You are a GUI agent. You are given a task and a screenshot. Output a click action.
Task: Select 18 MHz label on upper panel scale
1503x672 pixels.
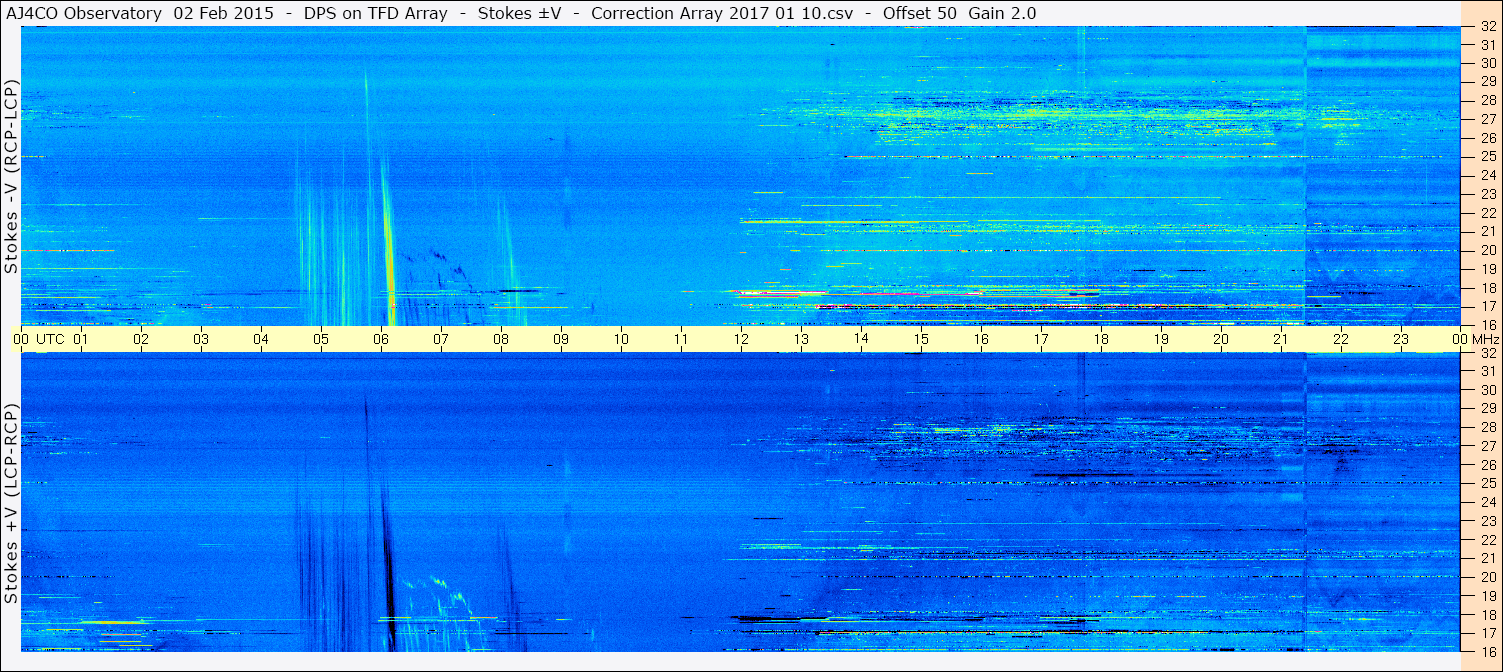(1487, 288)
